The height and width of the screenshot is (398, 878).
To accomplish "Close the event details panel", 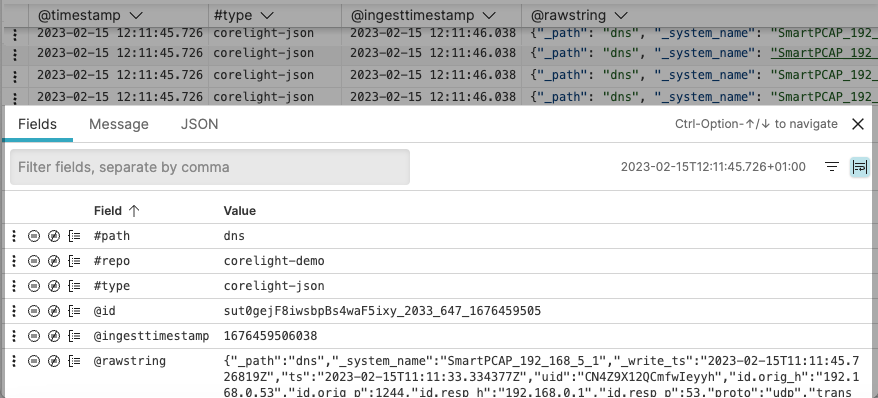I will pyautogui.click(x=858, y=124).
